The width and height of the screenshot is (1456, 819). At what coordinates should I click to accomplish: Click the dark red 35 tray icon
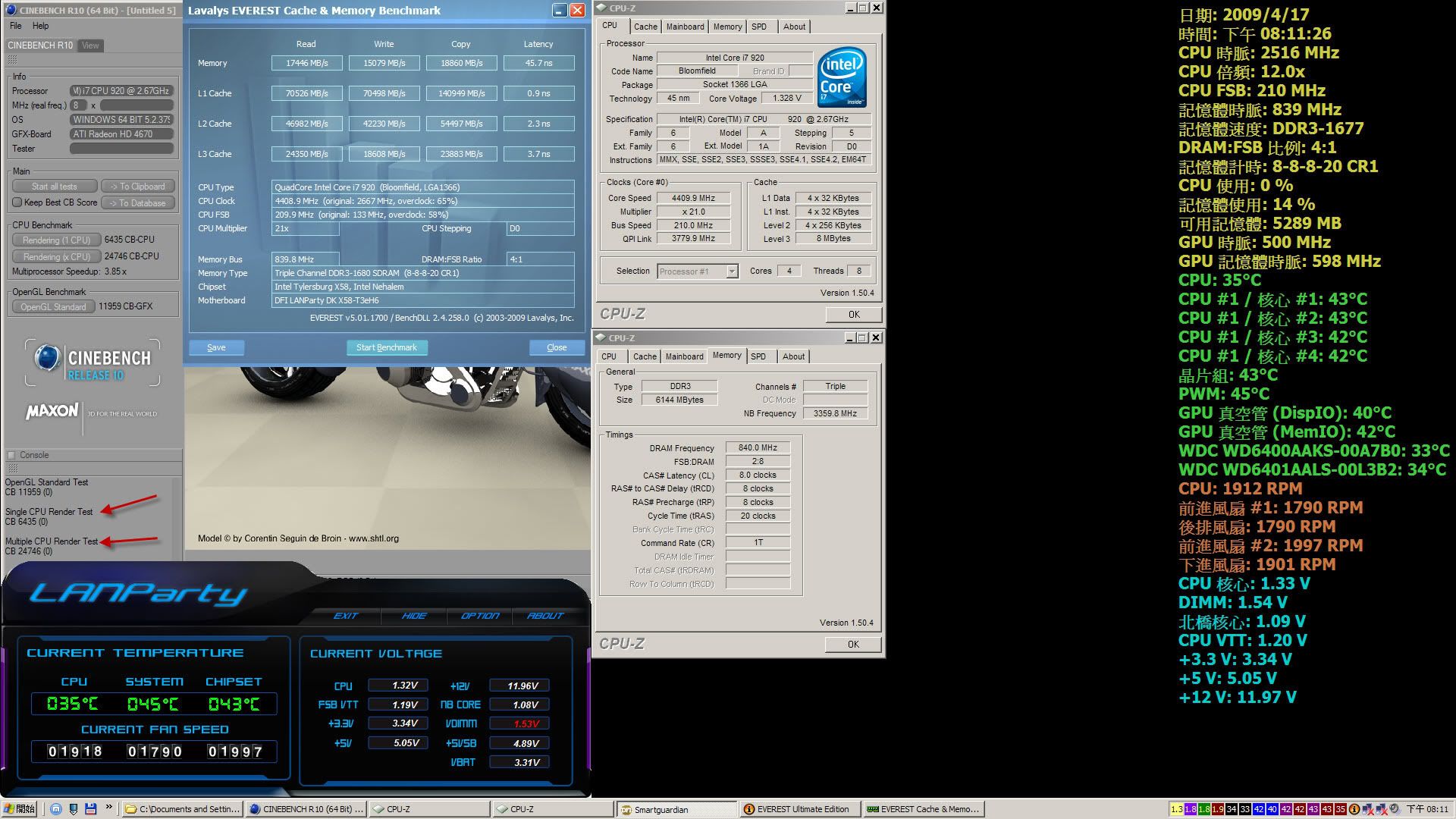coord(1341,809)
